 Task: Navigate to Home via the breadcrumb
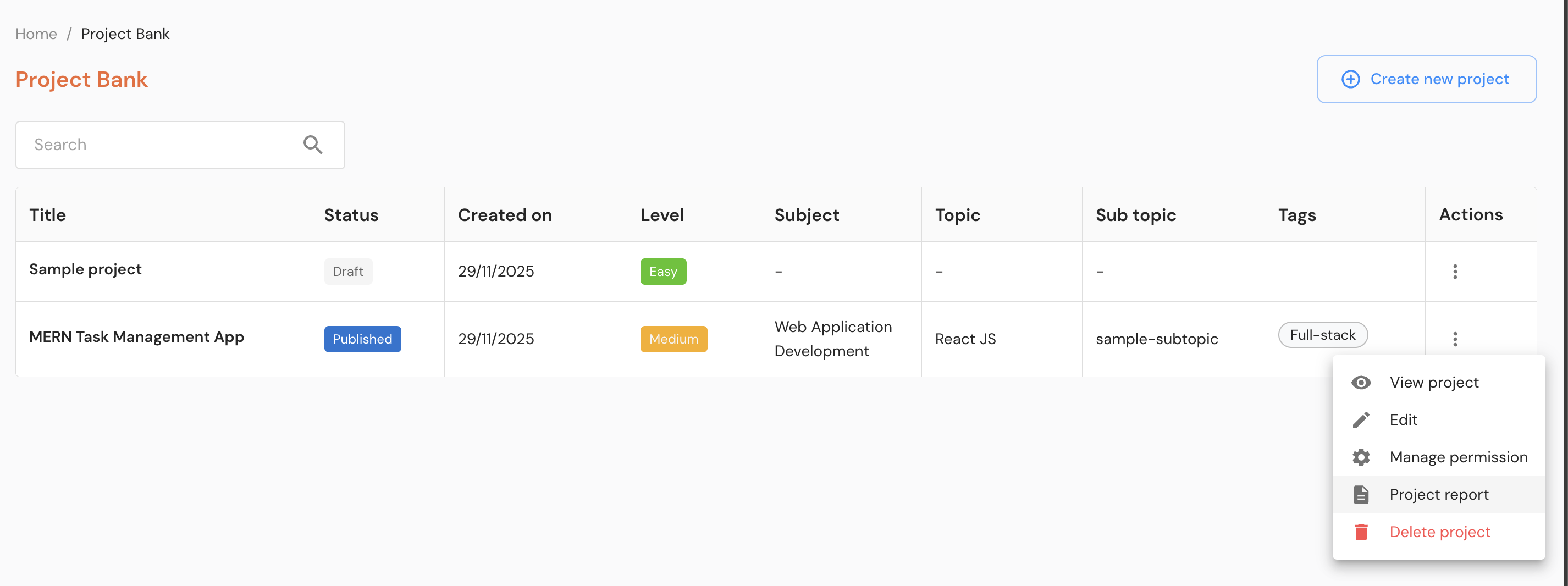pyautogui.click(x=36, y=34)
